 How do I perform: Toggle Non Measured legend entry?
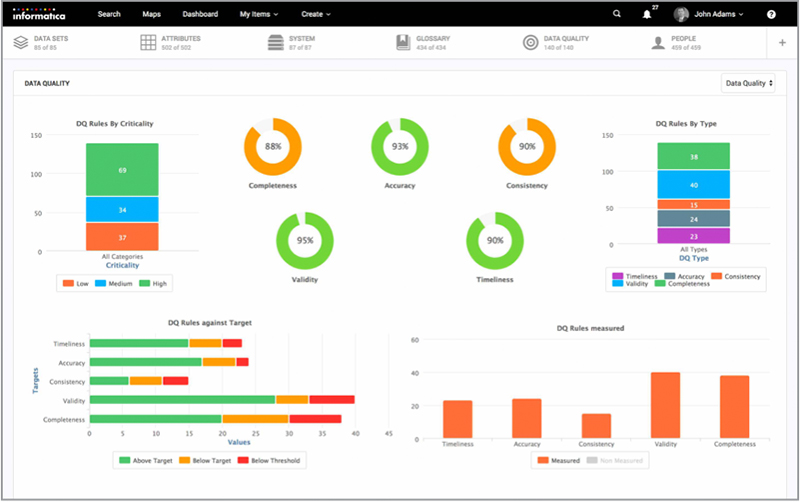tap(615, 460)
